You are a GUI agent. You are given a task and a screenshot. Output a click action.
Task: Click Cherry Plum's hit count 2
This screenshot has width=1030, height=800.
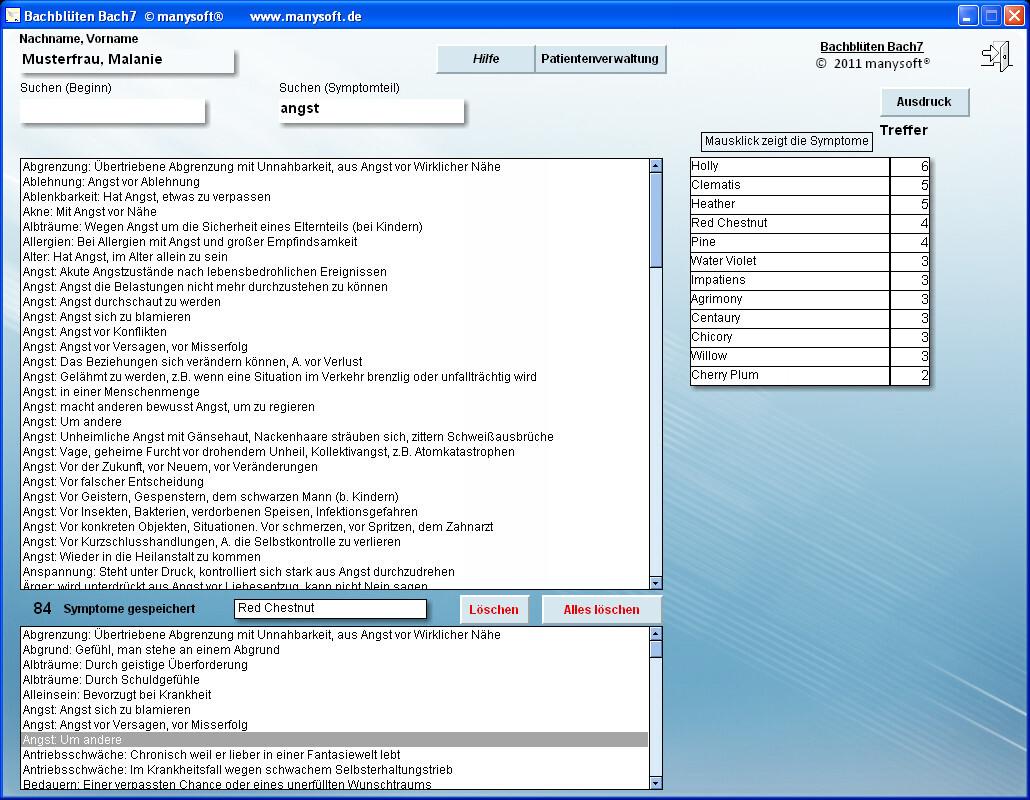(910, 376)
